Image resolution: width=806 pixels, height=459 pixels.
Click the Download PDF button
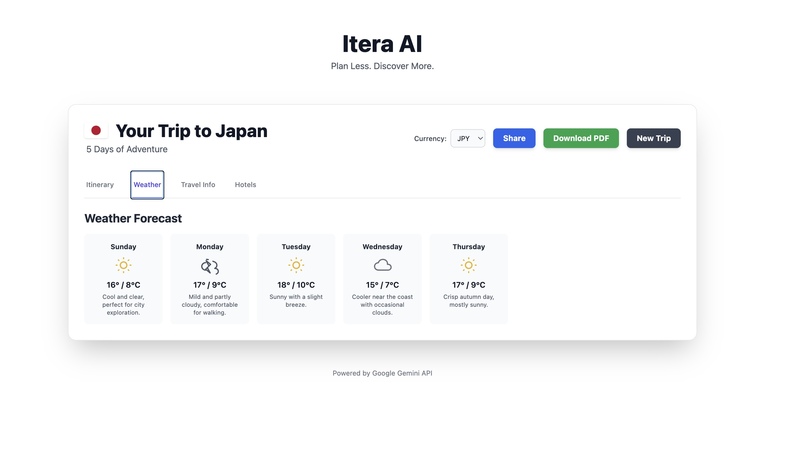581,138
